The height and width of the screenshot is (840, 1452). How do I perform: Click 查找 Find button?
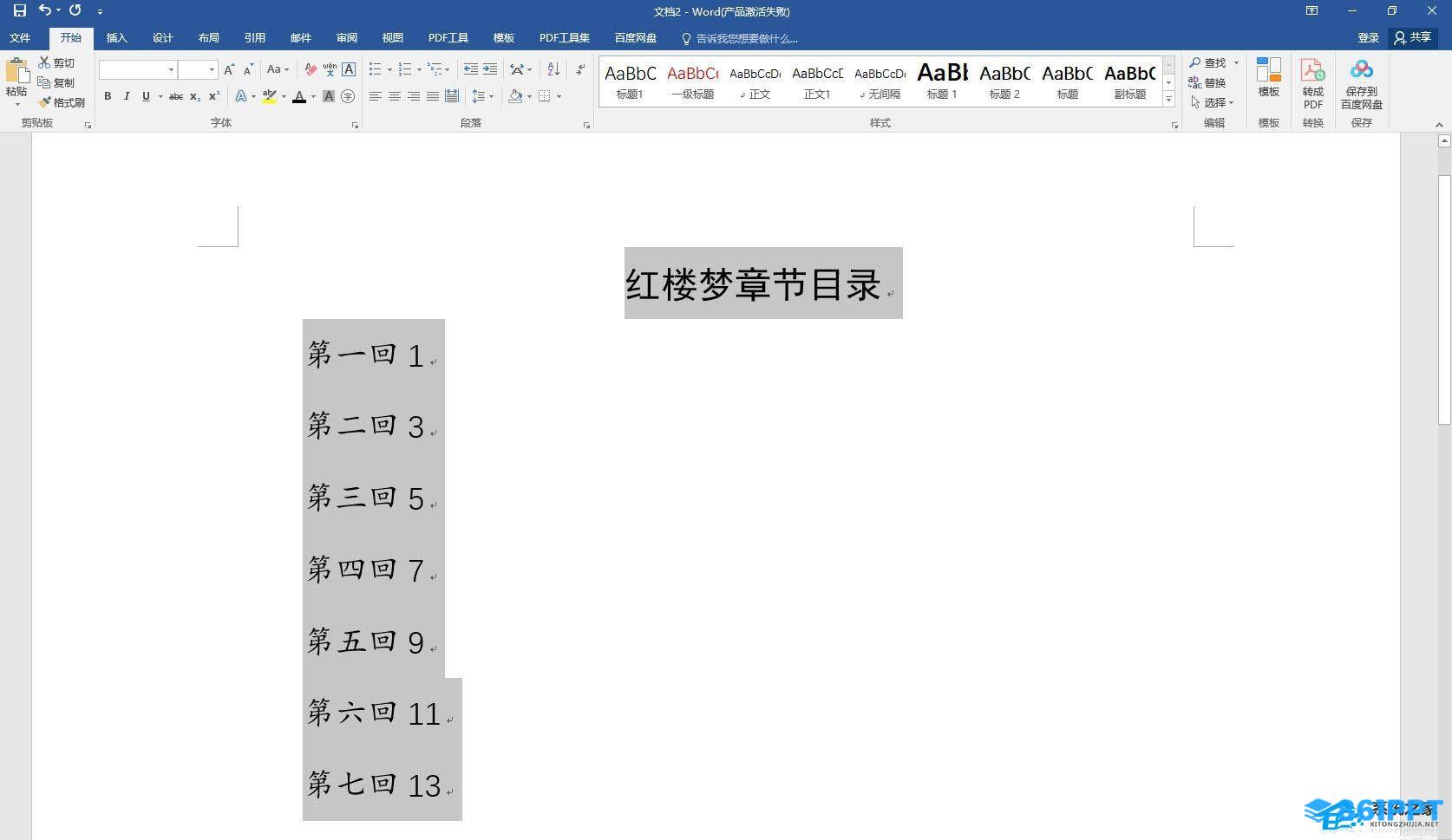pos(1208,62)
